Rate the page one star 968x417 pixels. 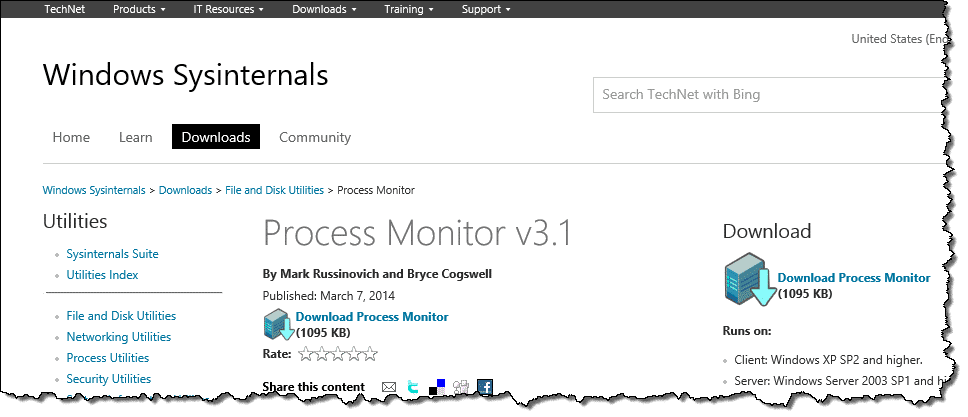(x=306, y=354)
